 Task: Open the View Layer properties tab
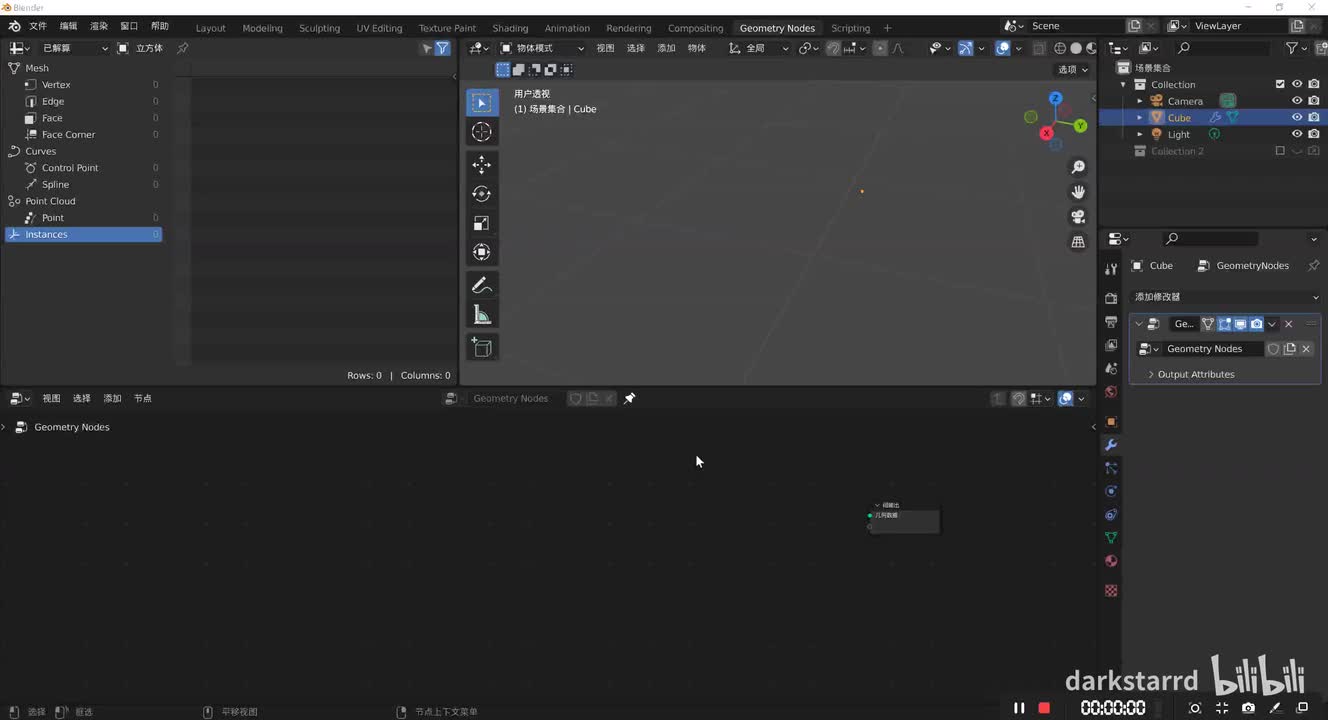pyautogui.click(x=1111, y=345)
